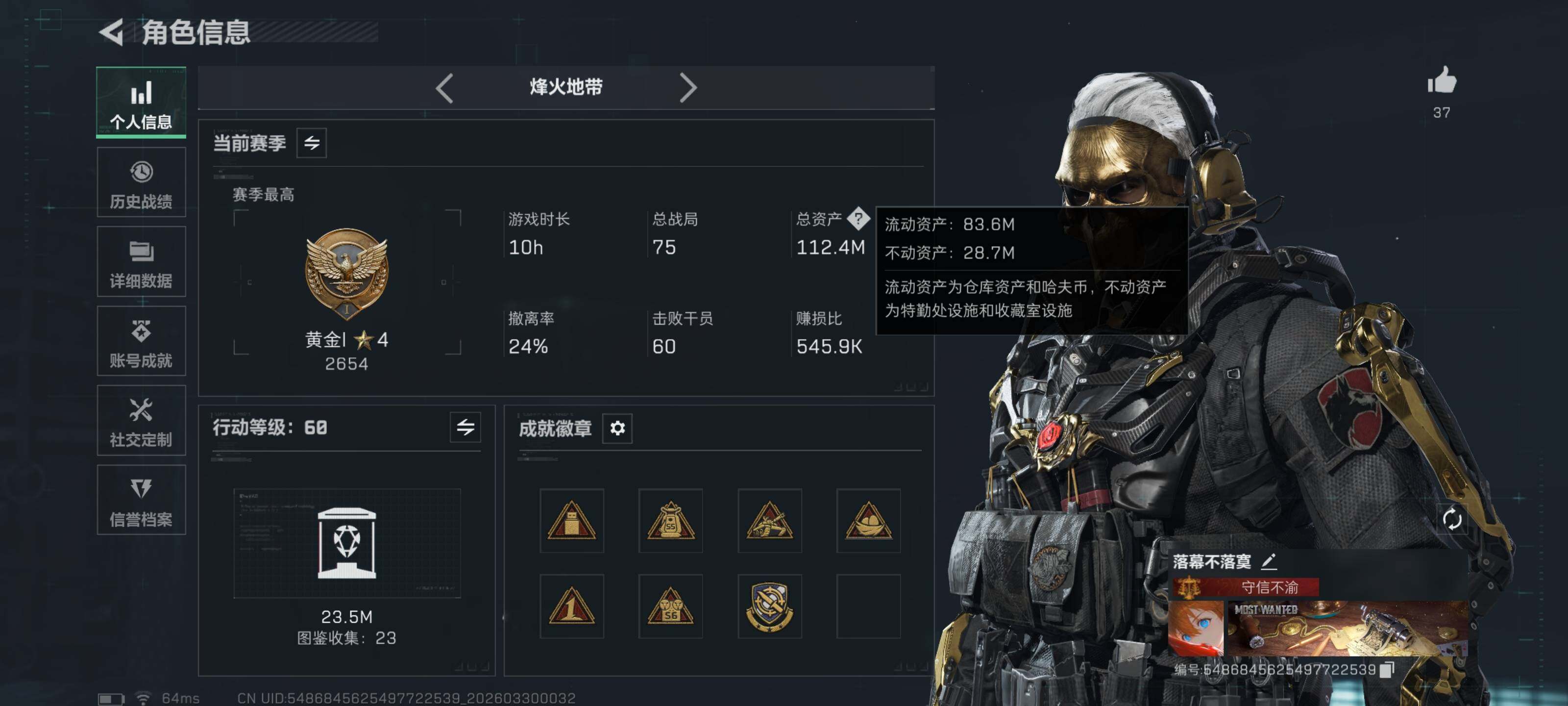Image resolution: width=1568 pixels, height=706 pixels.
Task: Select the S5 backpack achievement badge
Action: [670, 521]
